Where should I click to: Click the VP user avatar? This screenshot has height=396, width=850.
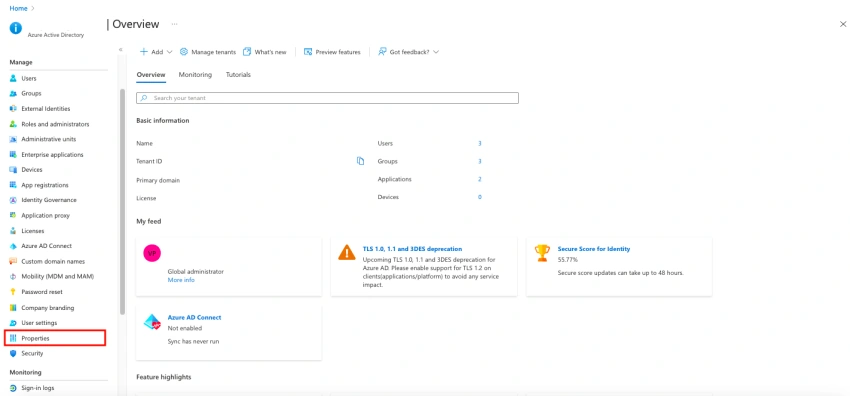point(152,253)
